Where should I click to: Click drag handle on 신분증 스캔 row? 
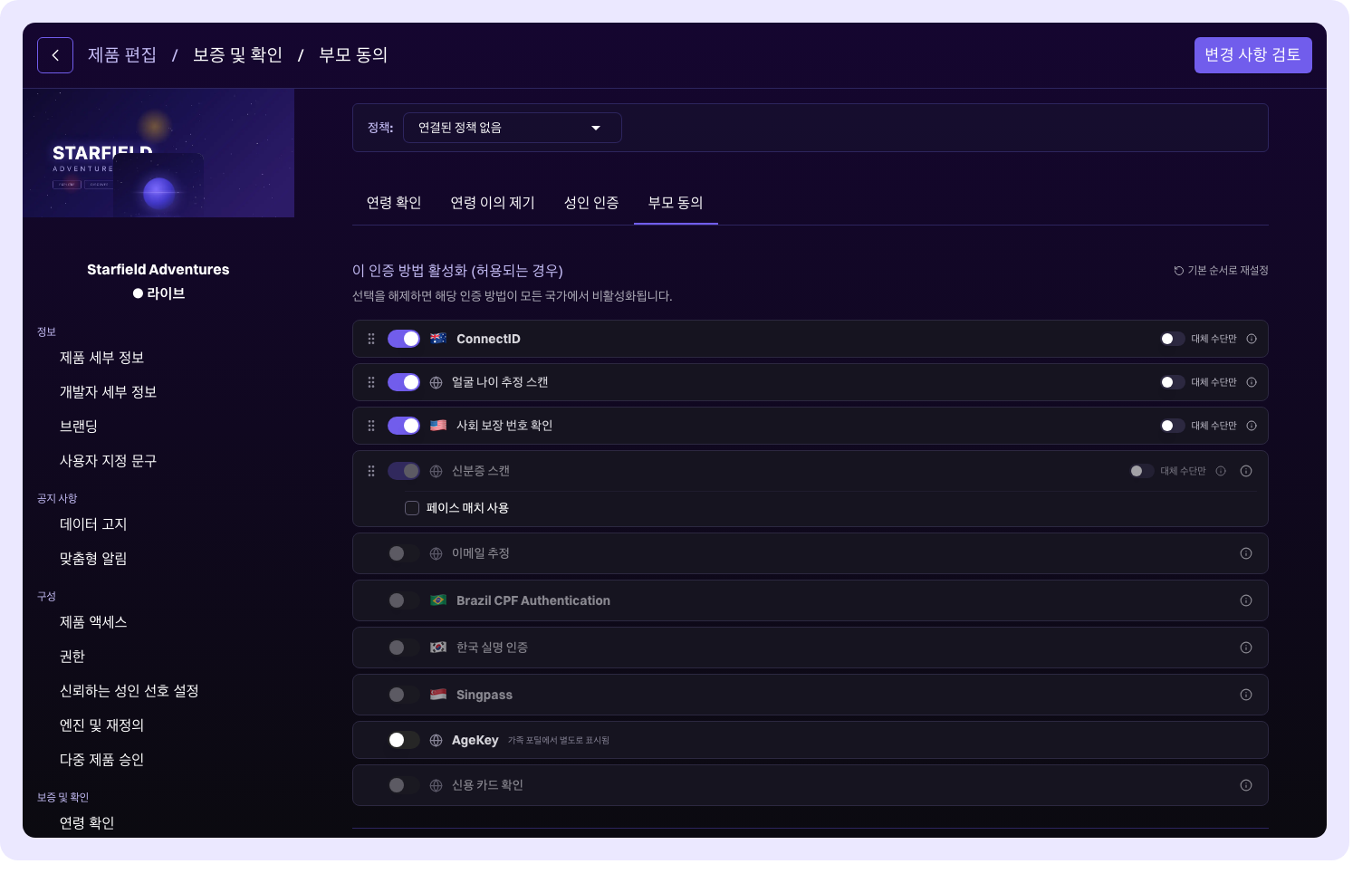pyautogui.click(x=371, y=471)
